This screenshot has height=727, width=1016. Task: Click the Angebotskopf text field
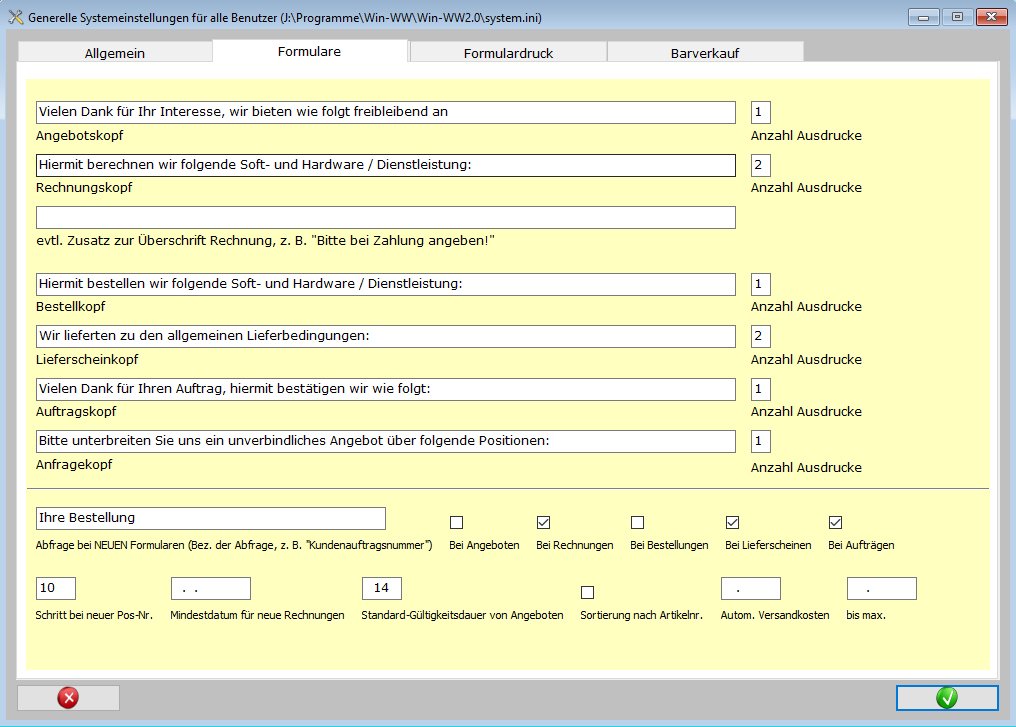pyautogui.click(x=386, y=112)
